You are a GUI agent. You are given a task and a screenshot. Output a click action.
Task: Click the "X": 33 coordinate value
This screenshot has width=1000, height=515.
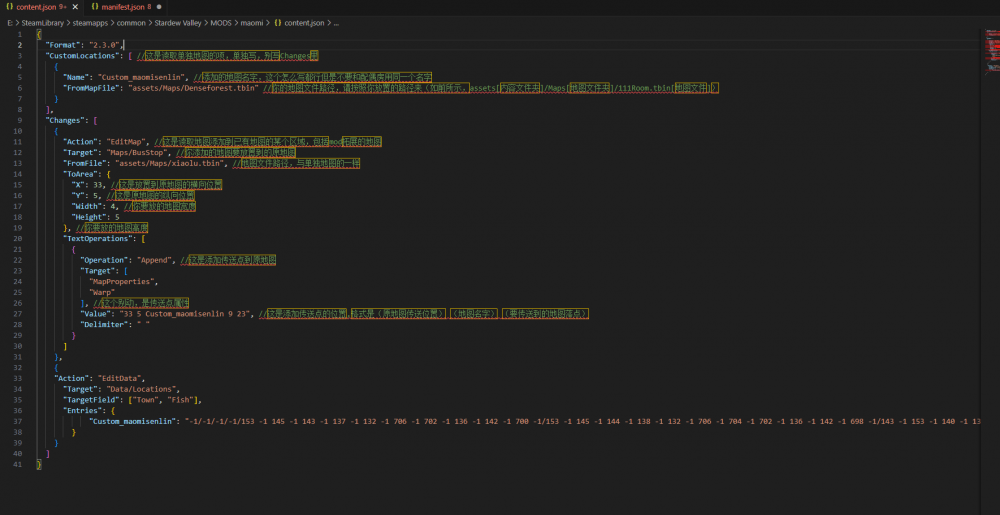[99, 184]
